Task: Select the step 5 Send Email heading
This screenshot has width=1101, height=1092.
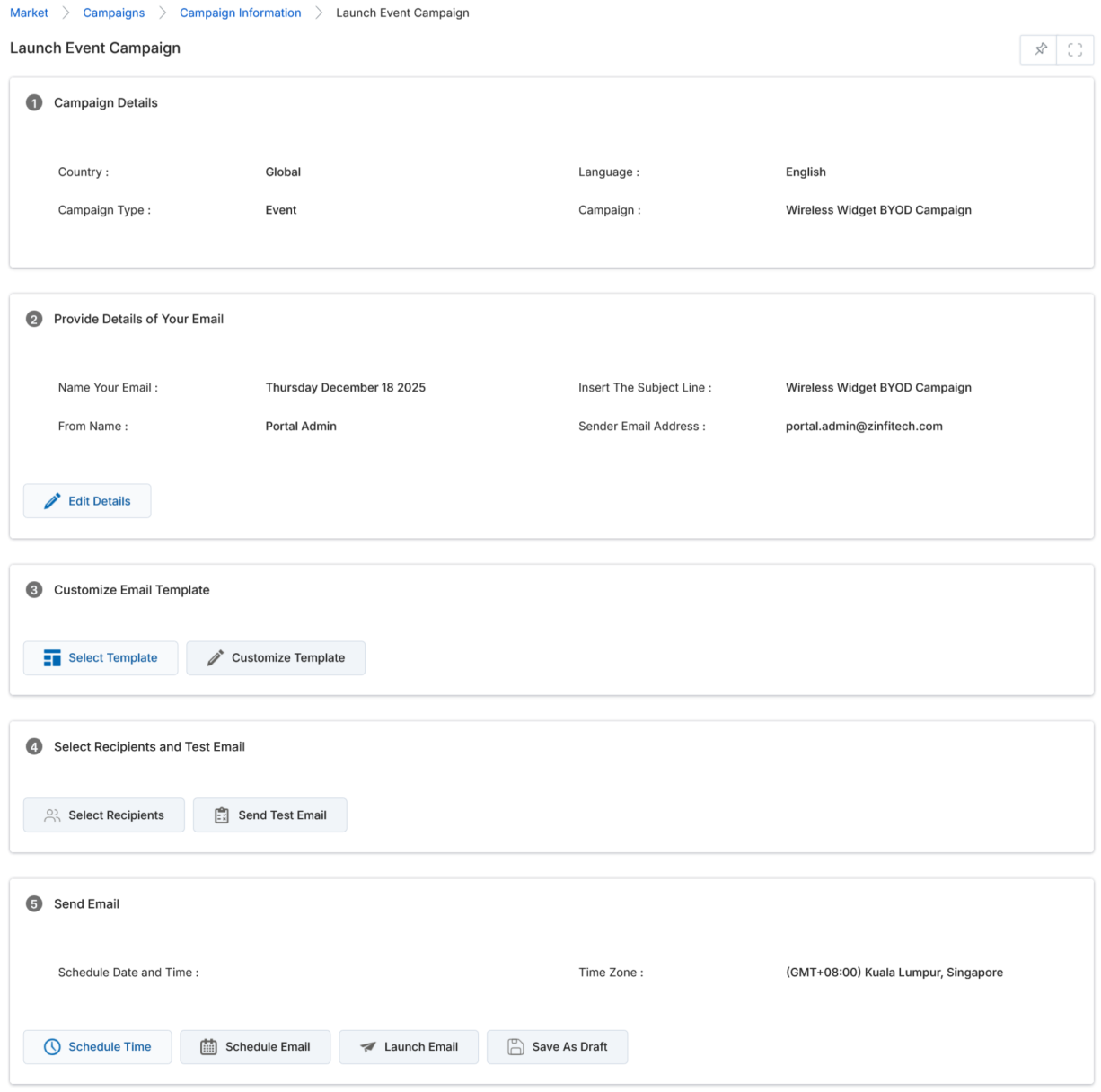Action: point(86,904)
